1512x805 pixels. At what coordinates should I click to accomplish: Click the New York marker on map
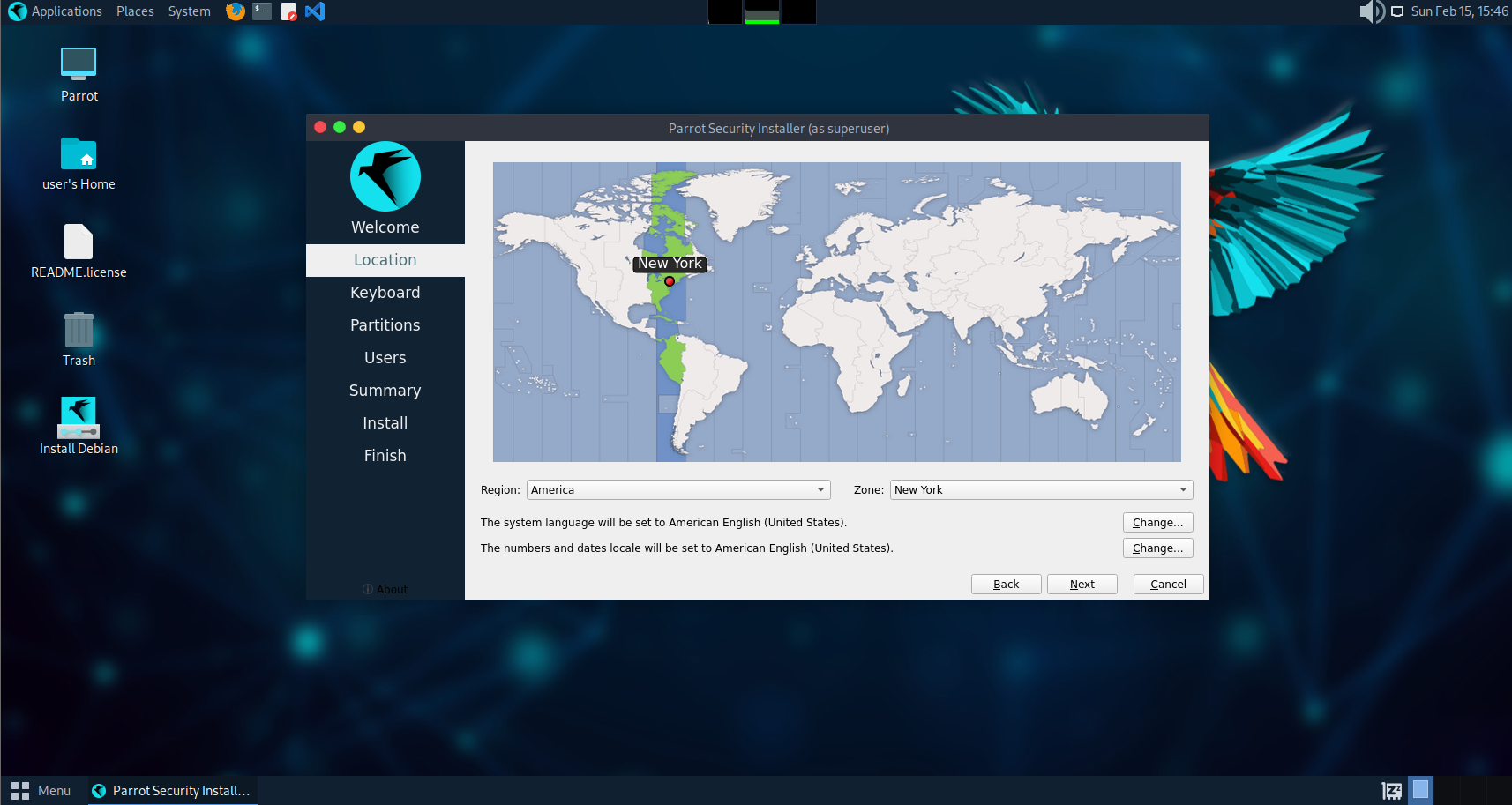(x=670, y=281)
